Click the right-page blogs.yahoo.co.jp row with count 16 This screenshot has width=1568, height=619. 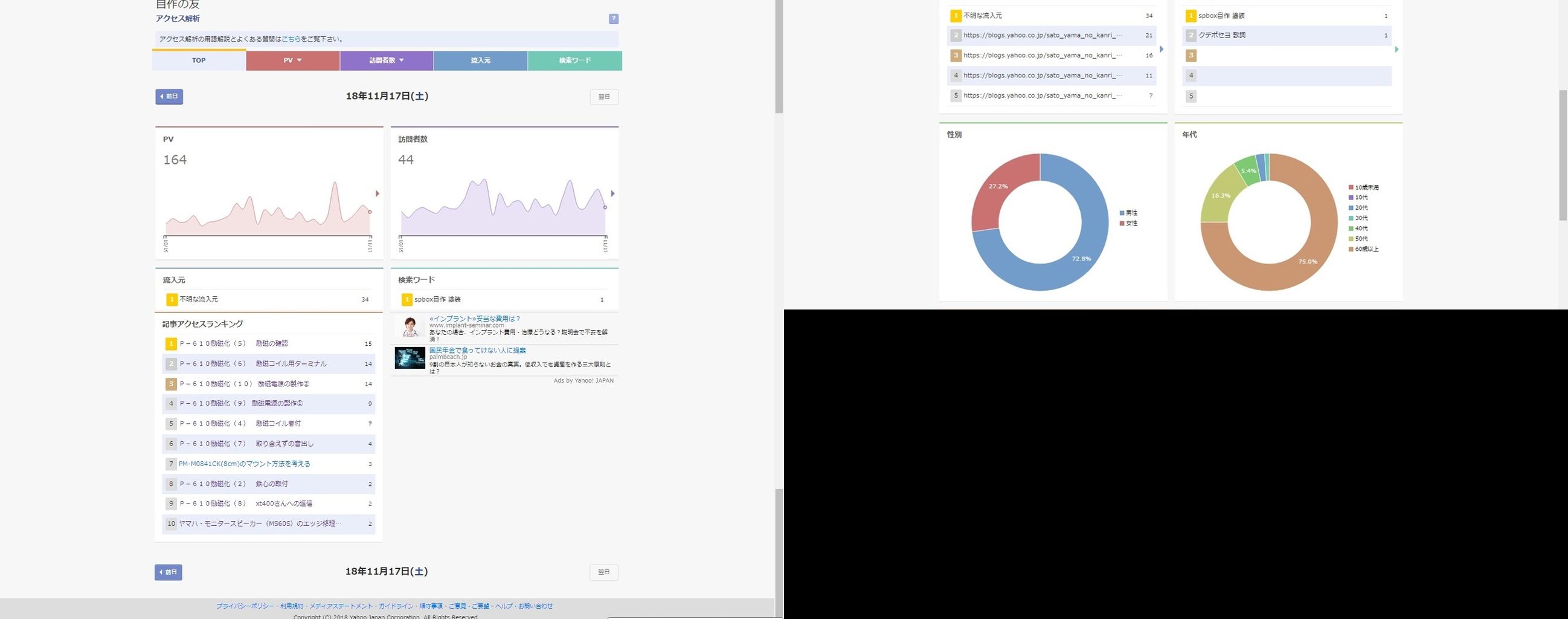1052,56
